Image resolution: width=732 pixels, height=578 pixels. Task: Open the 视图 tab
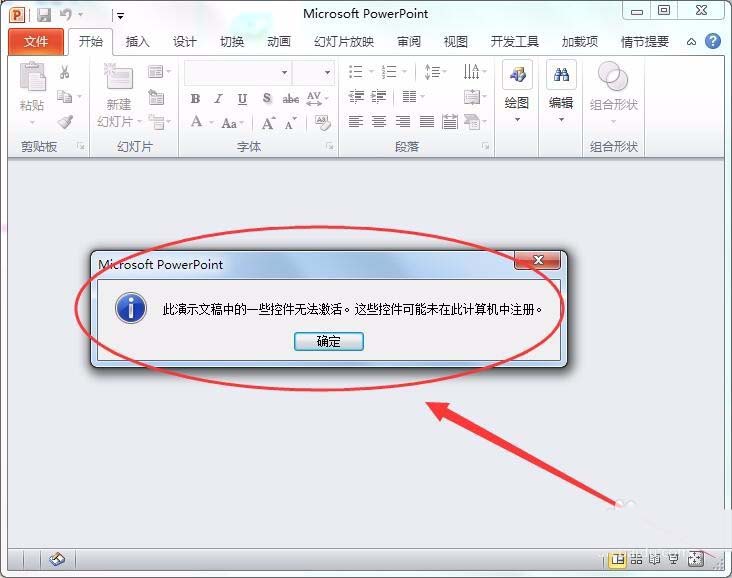(456, 42)
